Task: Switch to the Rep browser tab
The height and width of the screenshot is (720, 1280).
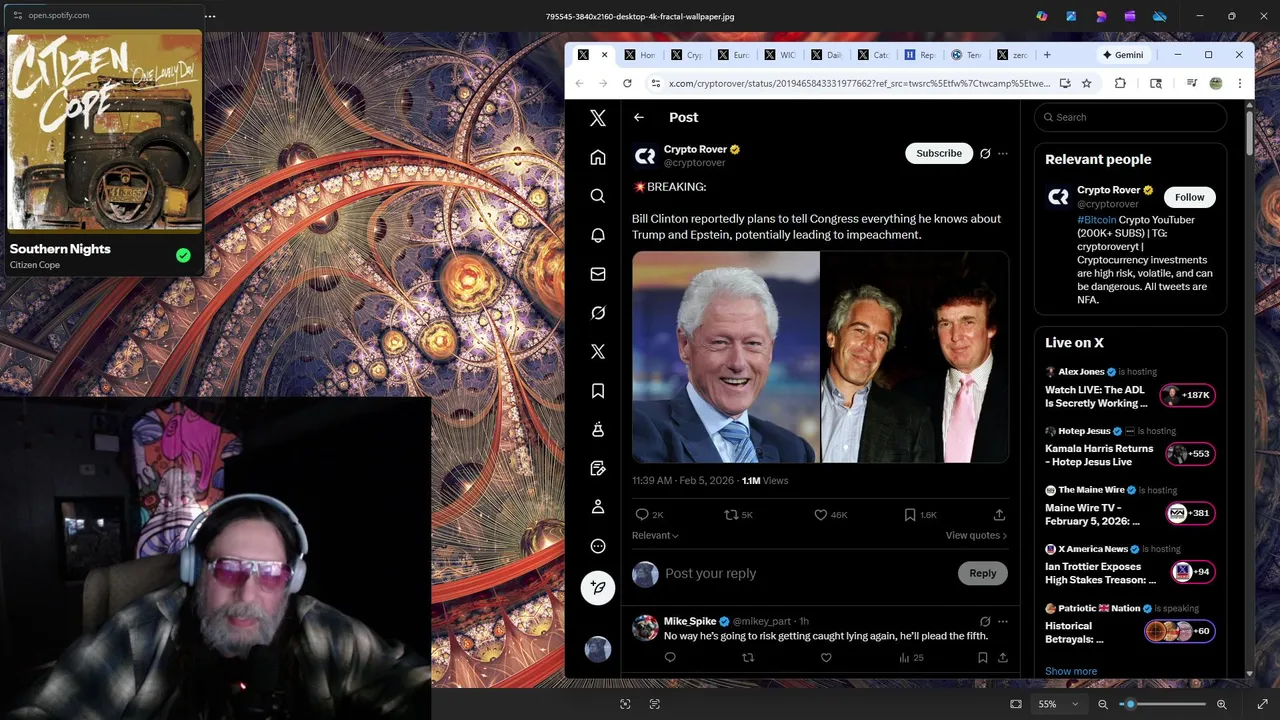Action: [x=920, y=55]
